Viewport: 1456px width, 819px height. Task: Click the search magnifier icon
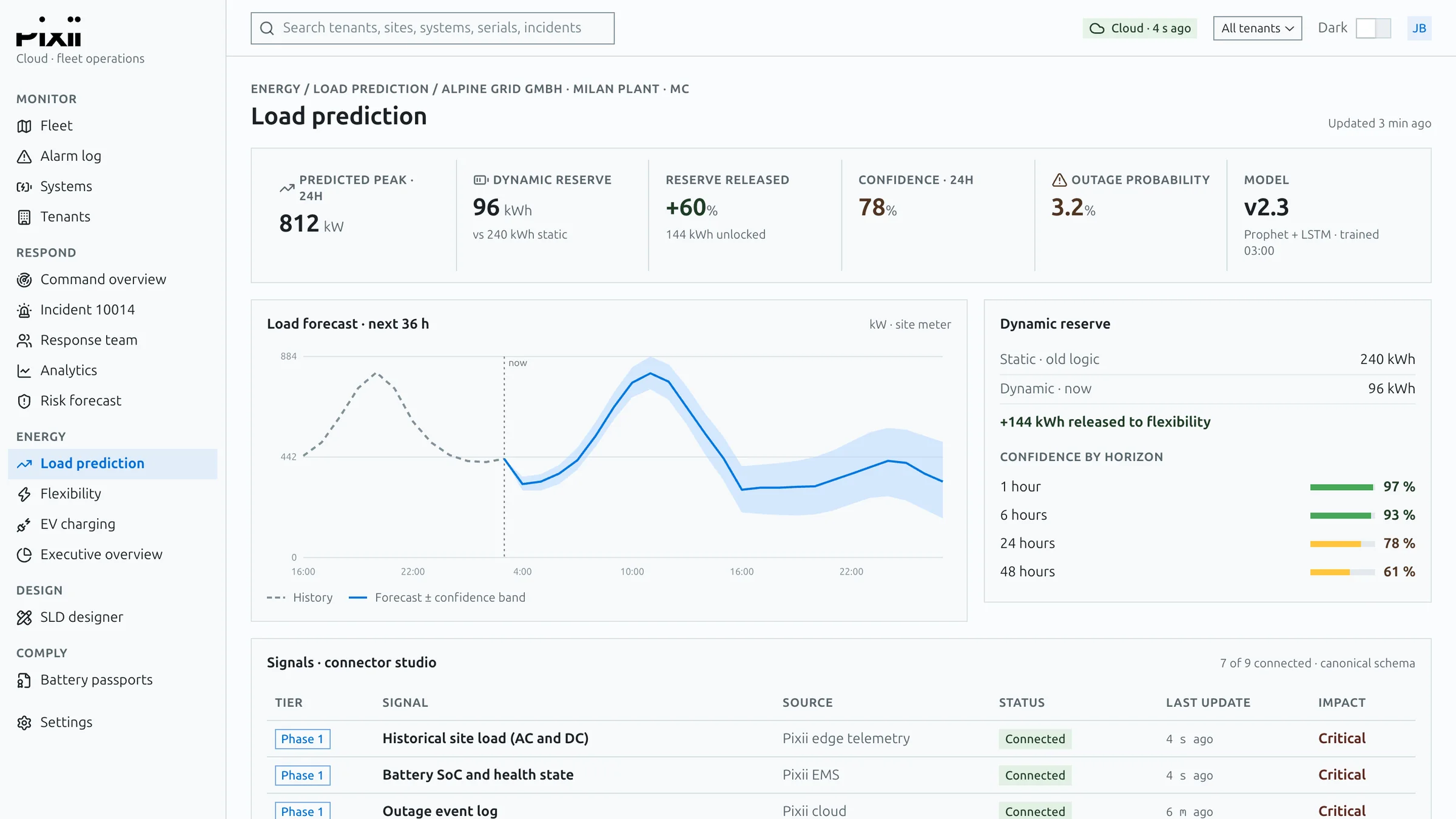coord(267,28)
